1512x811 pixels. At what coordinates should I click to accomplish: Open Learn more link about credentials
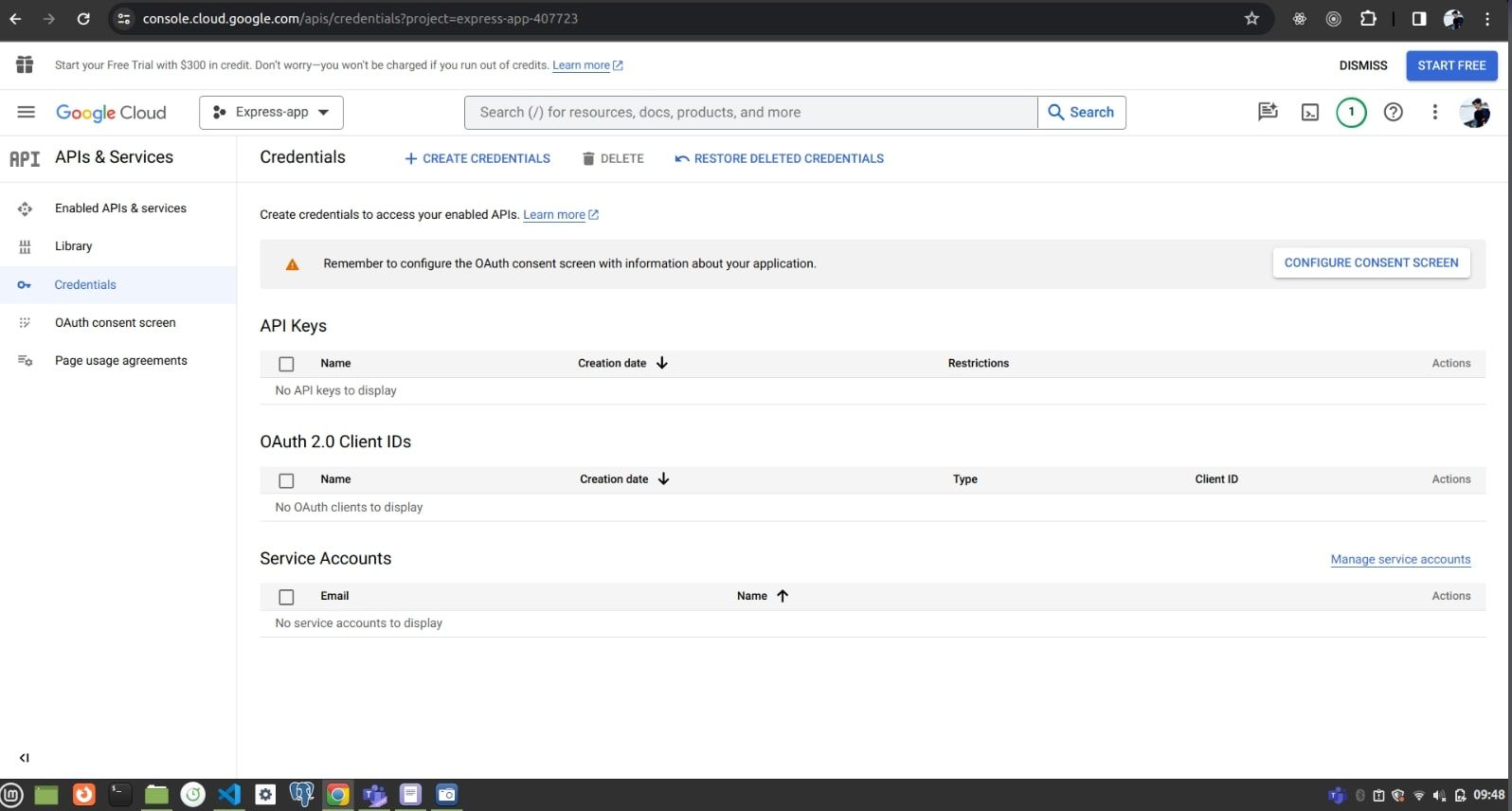click(561, 215)
